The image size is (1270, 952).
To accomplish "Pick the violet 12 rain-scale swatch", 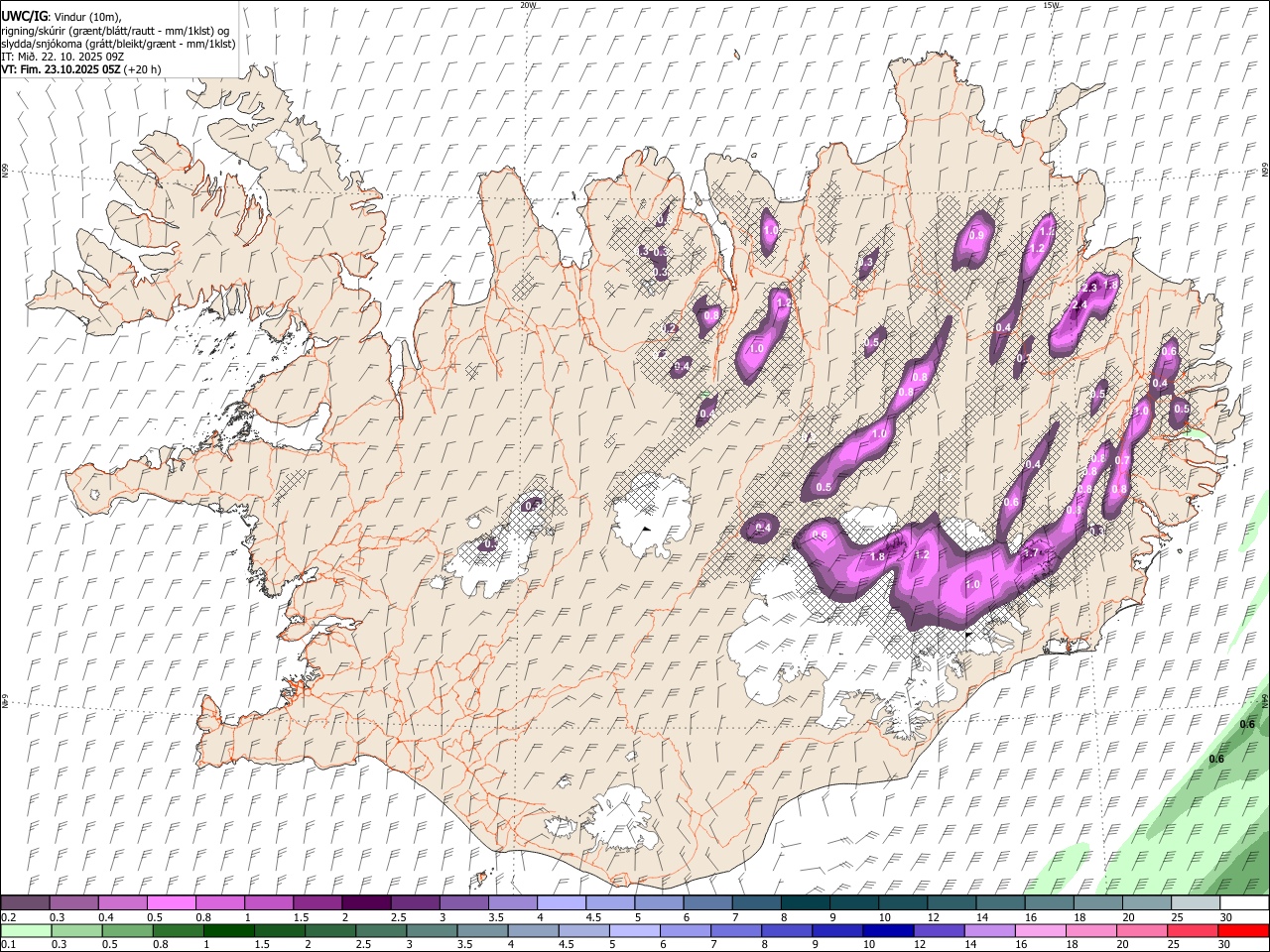I will point(938,931).
